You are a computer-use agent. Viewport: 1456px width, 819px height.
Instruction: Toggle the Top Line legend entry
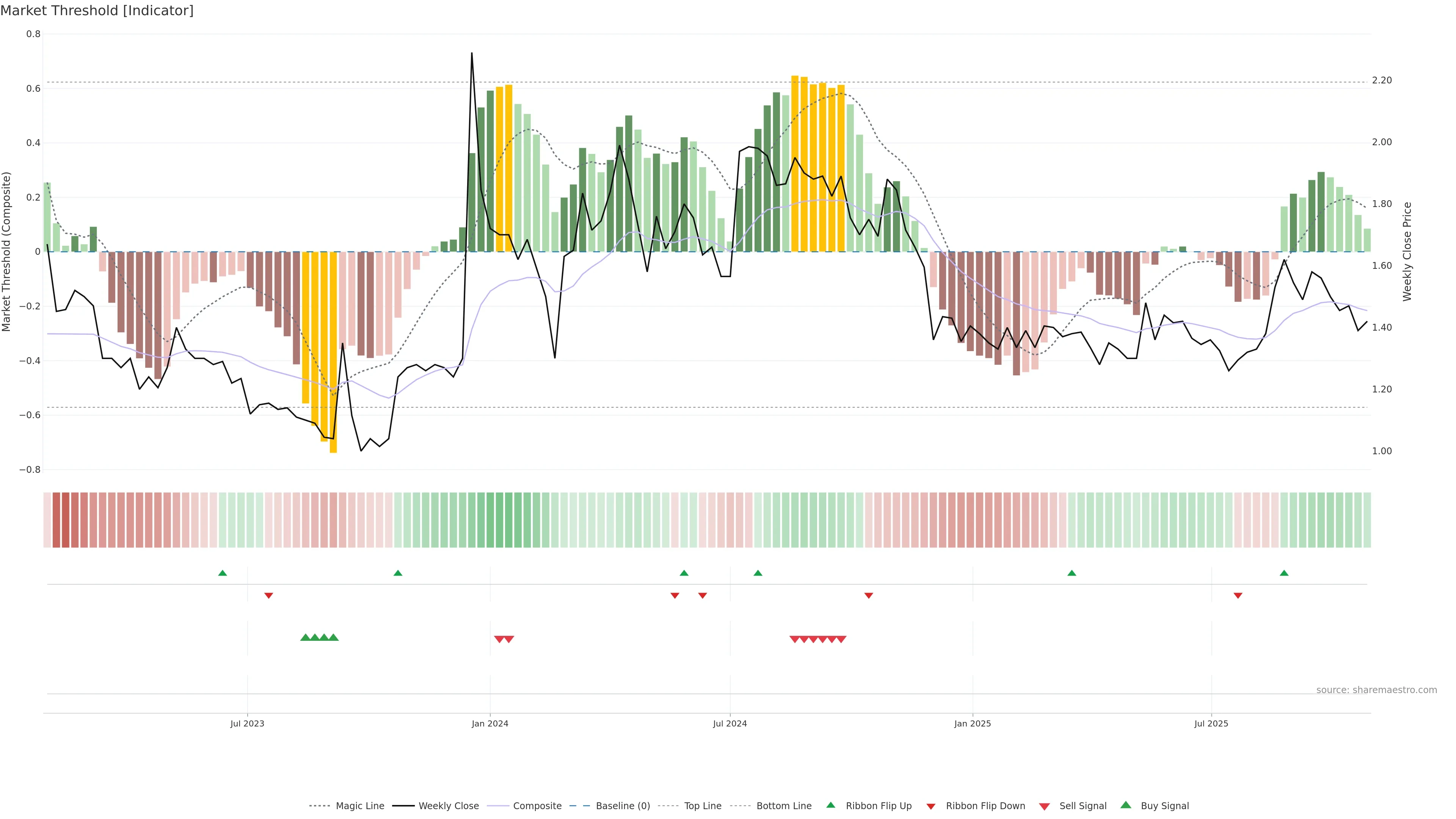703,806
